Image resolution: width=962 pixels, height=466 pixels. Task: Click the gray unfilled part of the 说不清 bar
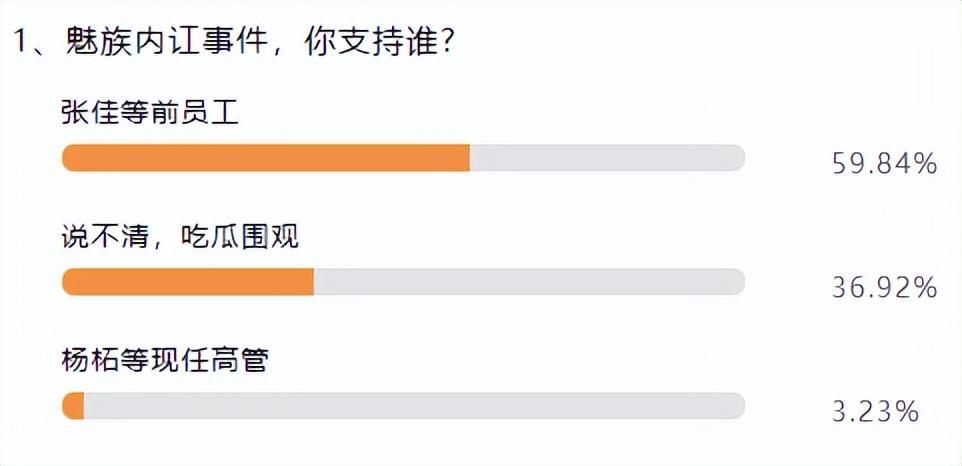529,282
